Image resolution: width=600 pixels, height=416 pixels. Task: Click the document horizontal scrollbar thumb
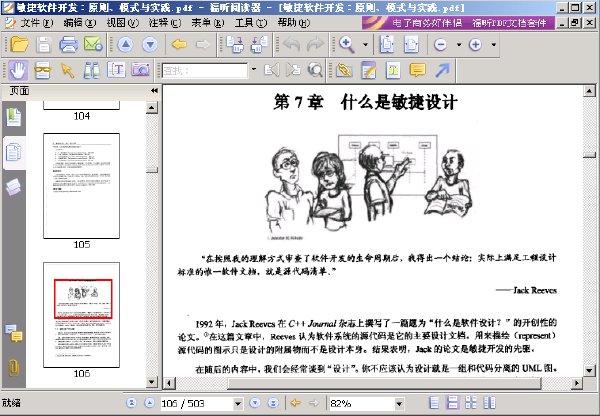tap(385, 383)
